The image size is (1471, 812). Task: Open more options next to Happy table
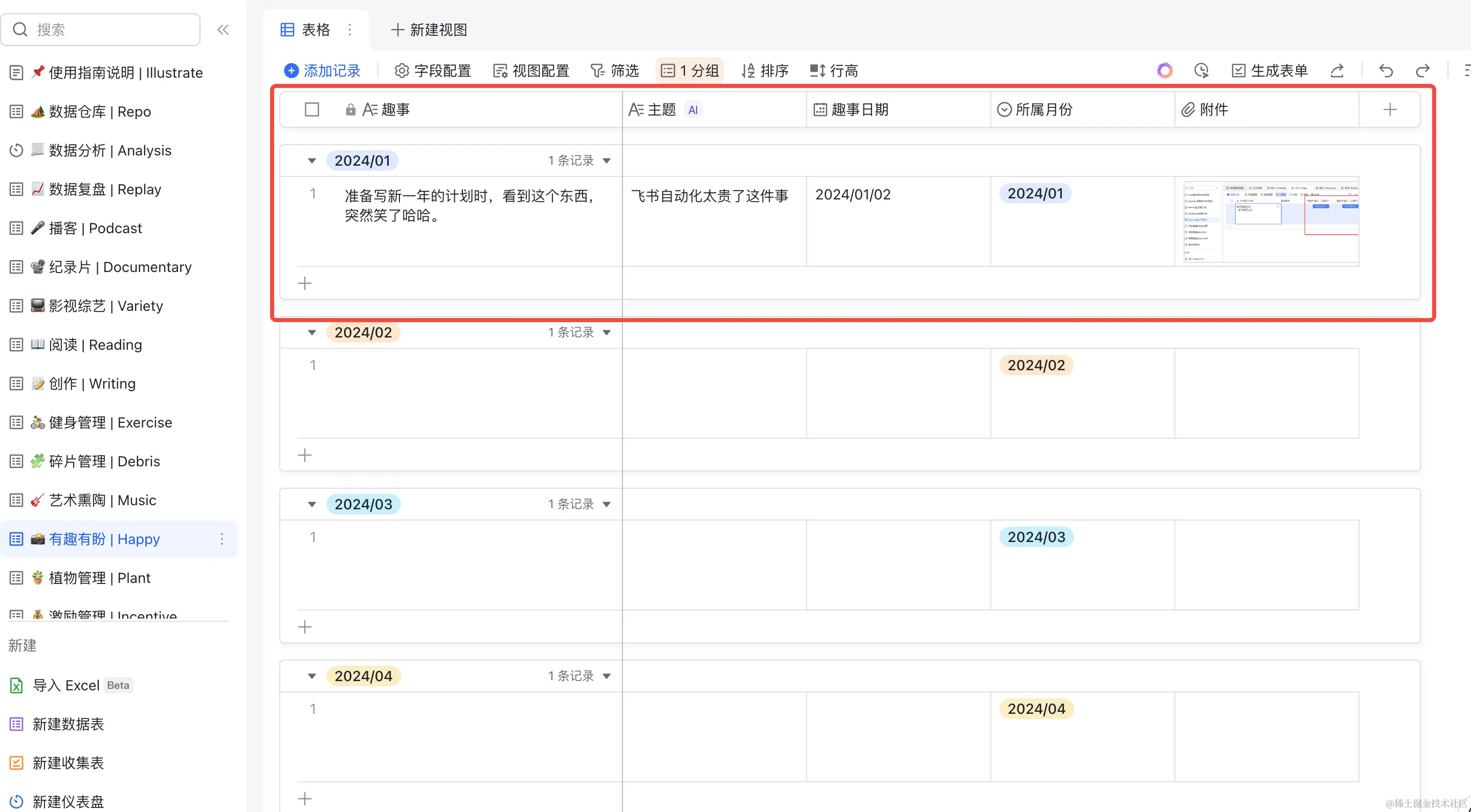pos(222,539)
